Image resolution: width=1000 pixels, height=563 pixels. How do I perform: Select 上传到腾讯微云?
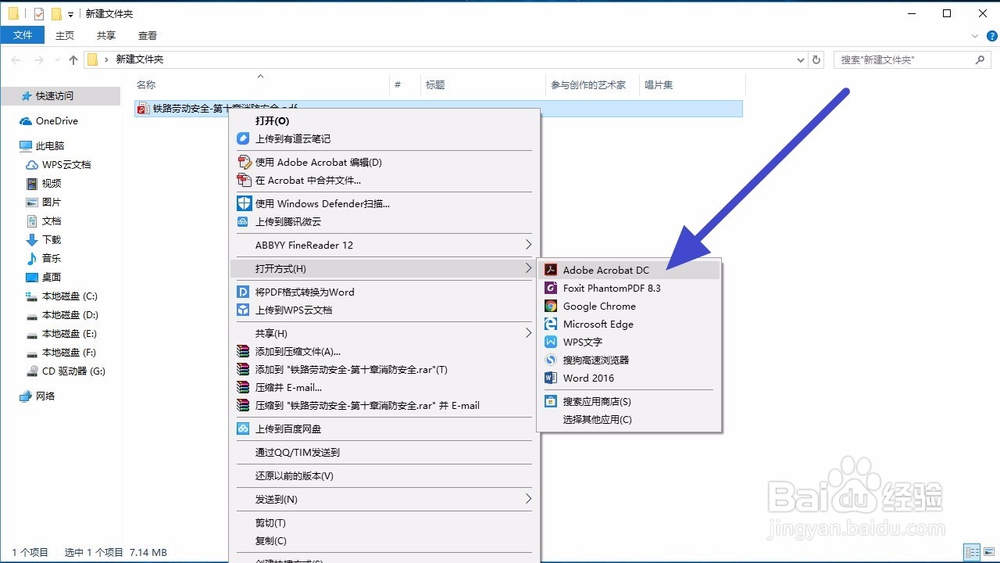[x=385, y=221]
